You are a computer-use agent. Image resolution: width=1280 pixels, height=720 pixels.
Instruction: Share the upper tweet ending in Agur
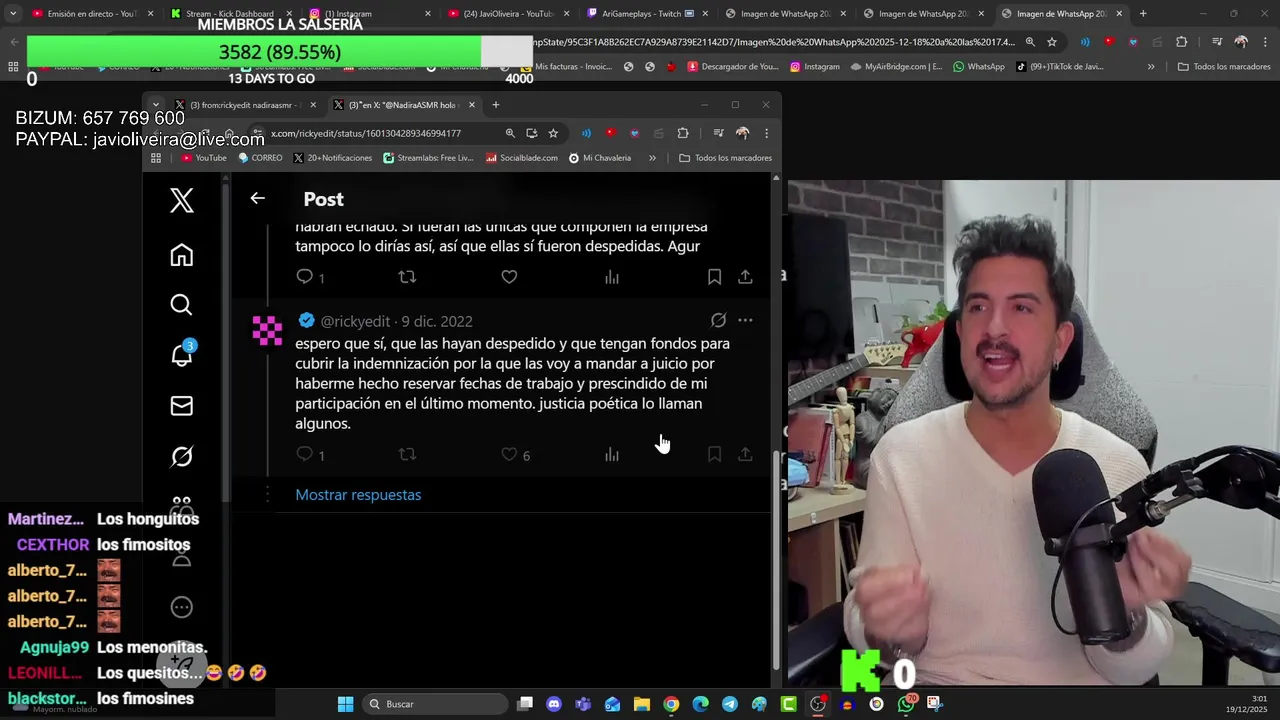pos(745,276)
